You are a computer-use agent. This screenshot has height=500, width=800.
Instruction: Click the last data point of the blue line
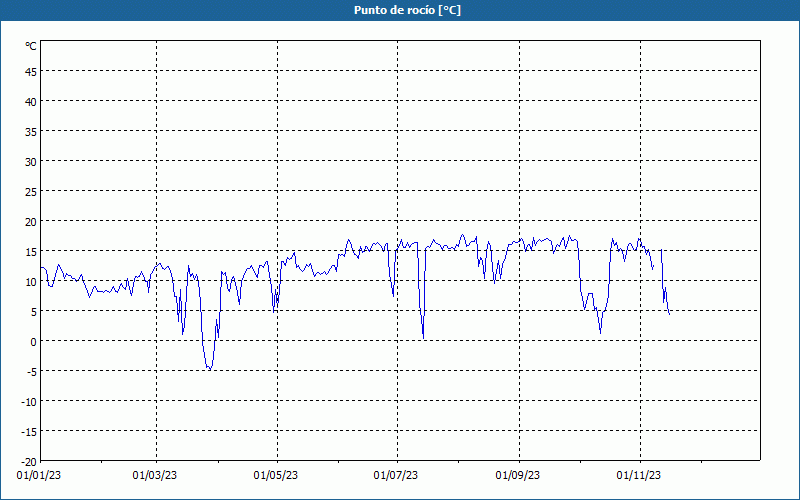(x=669, y=314)
